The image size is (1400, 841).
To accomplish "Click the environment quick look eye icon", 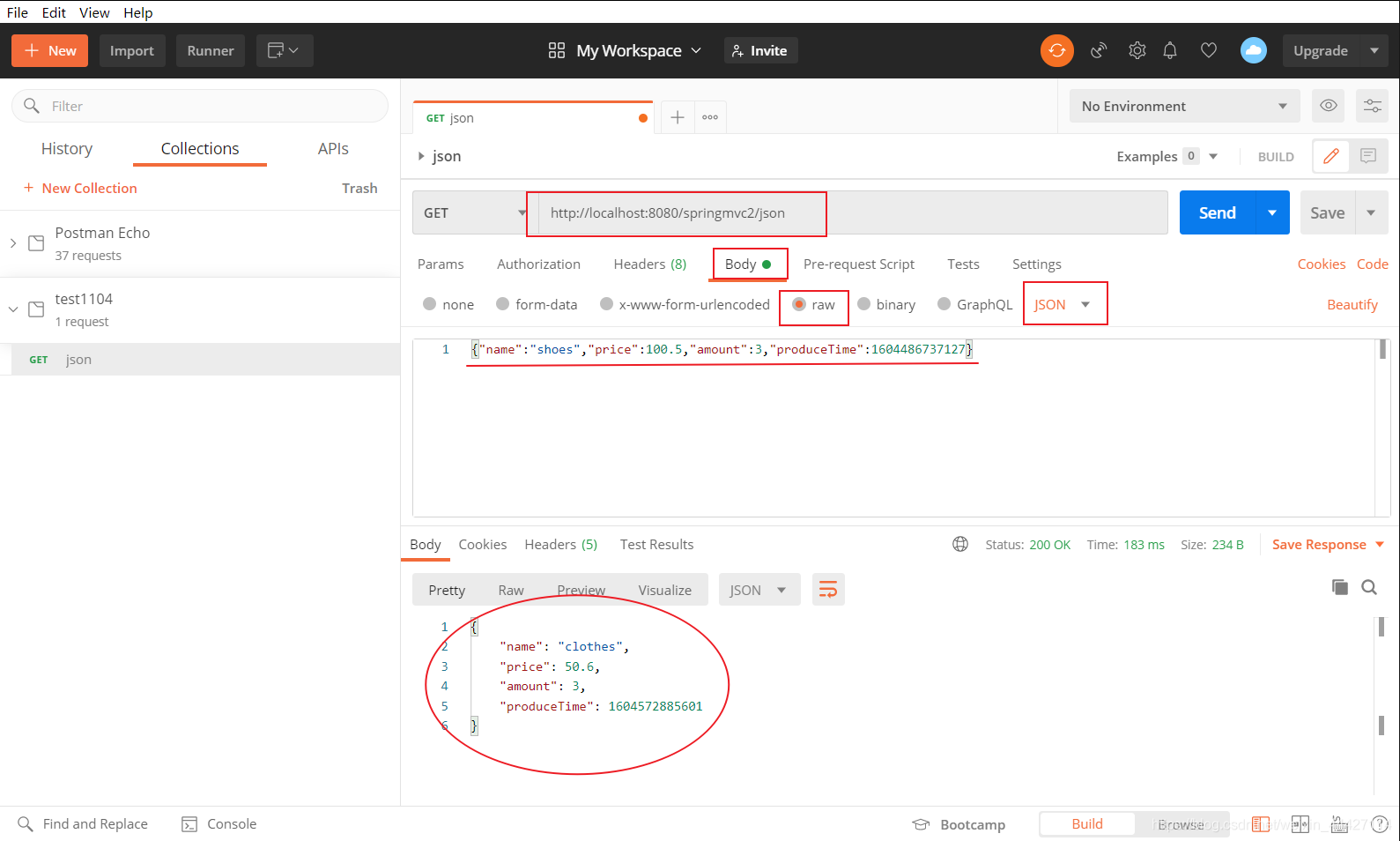I will point(1329,106).
